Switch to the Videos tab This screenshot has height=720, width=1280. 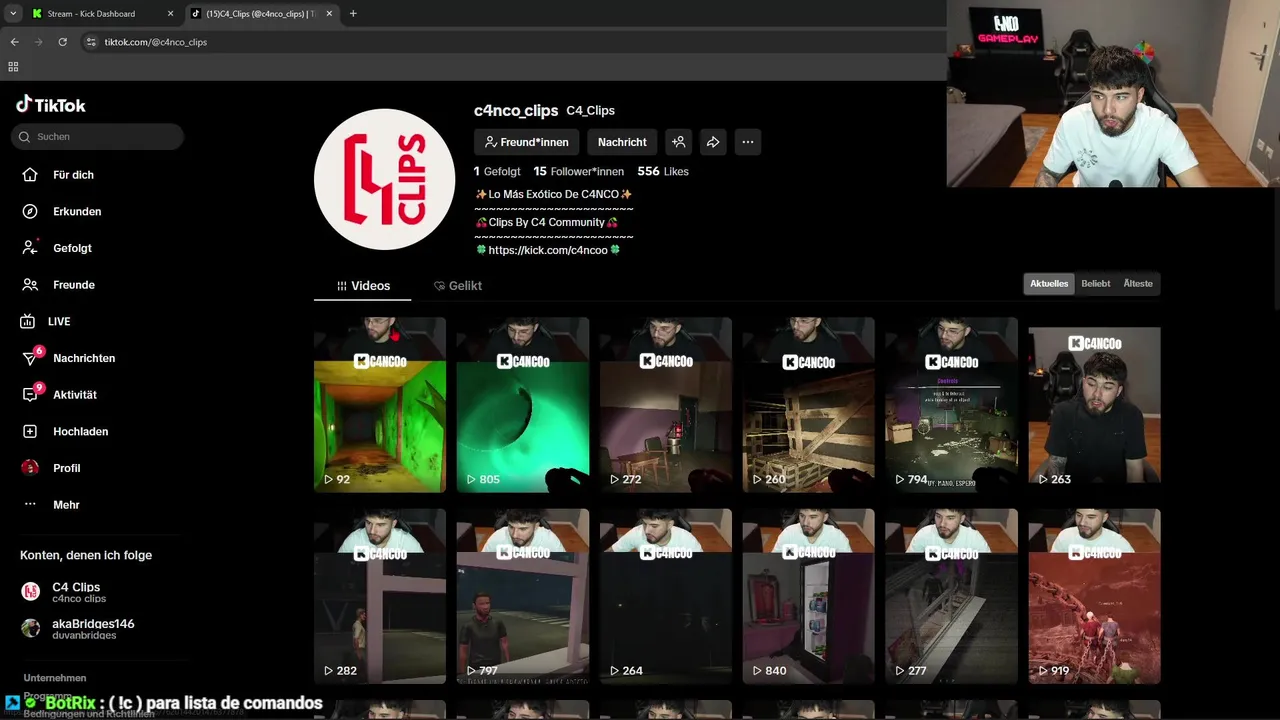[x=363, y=286]
